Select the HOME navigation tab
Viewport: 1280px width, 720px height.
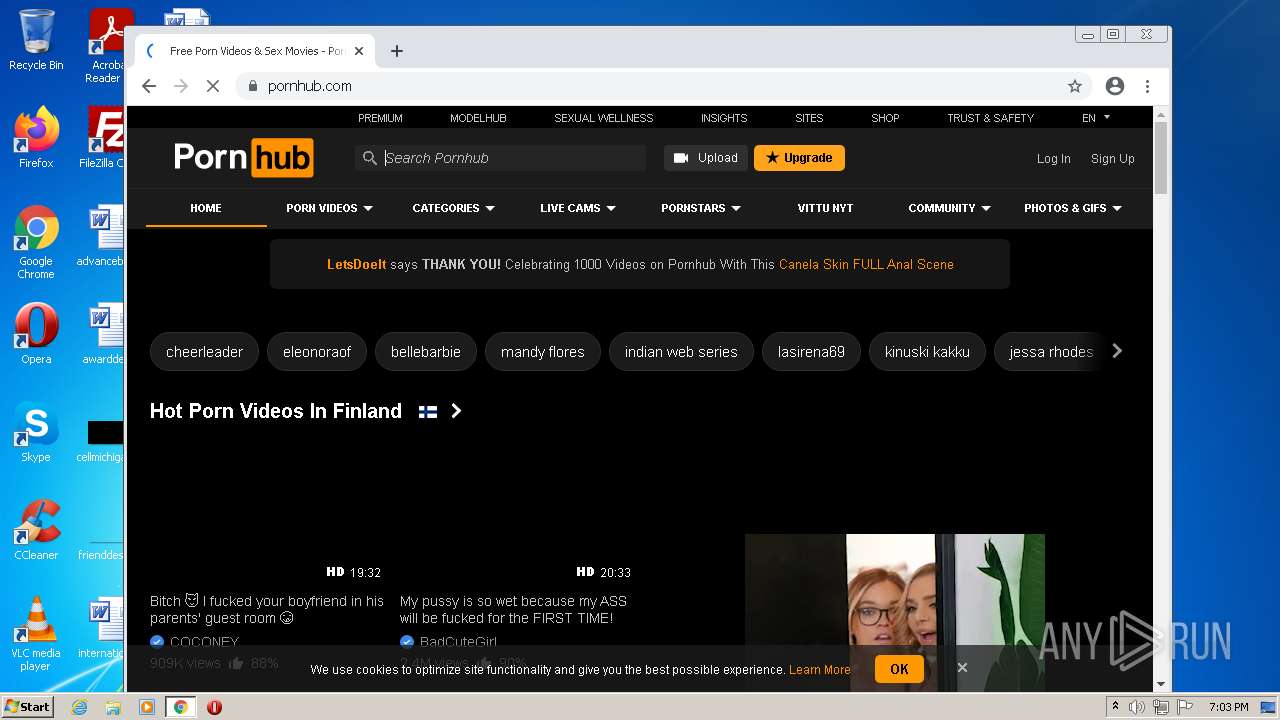point(206,208)
